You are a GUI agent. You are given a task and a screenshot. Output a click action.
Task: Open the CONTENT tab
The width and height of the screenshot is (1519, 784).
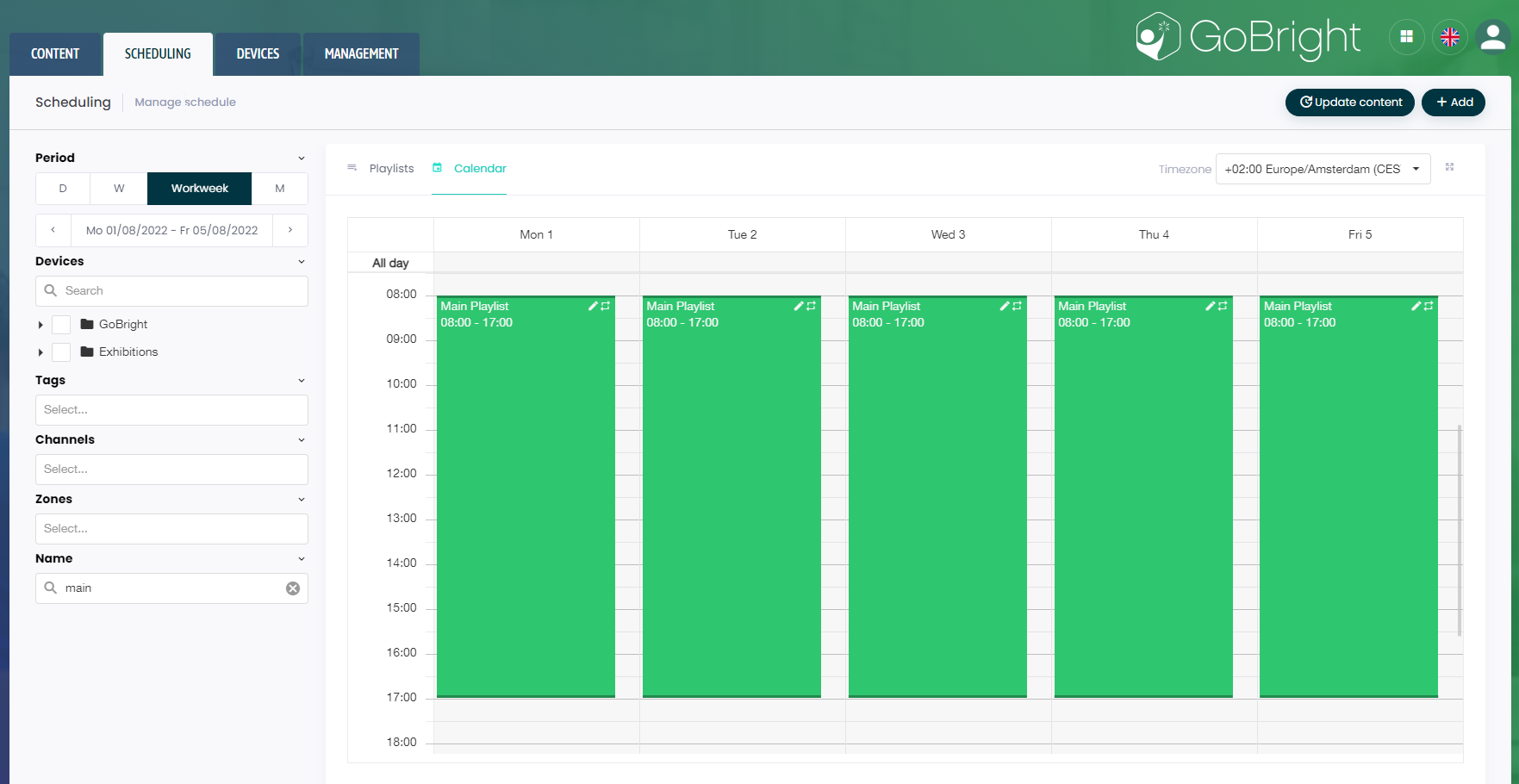pos(55,54)
